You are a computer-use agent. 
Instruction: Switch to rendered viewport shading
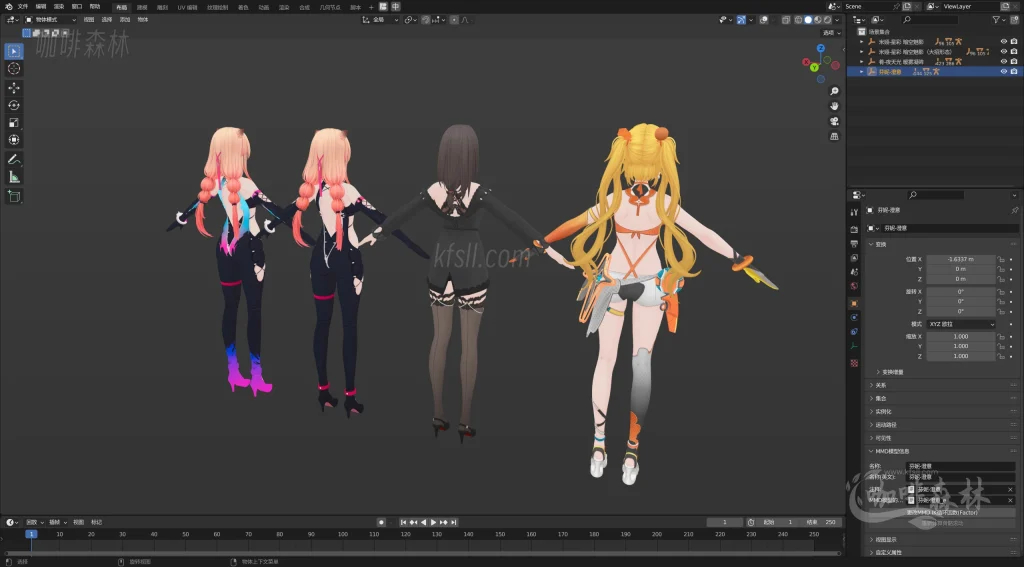point(827,20)
